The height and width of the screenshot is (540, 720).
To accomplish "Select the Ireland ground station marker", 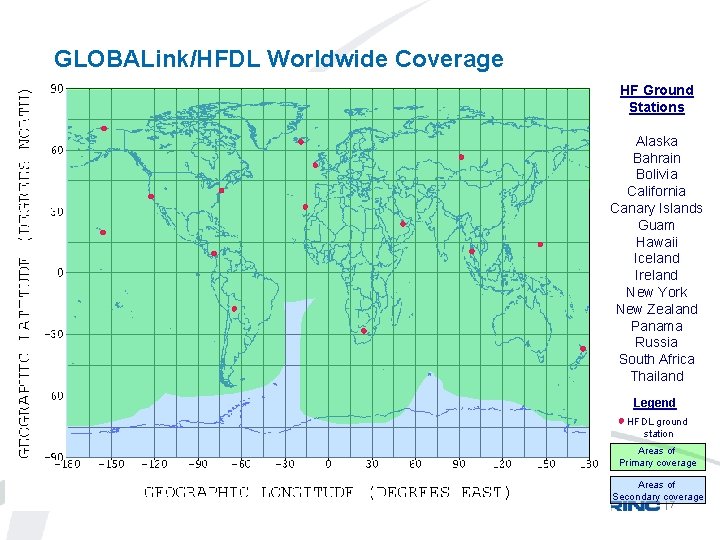I will pyautogui.click(x=315, y=165).
